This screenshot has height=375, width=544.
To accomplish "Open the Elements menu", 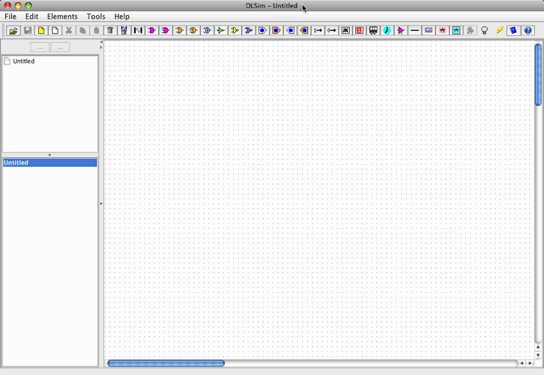I will click(x=62, y=16).
